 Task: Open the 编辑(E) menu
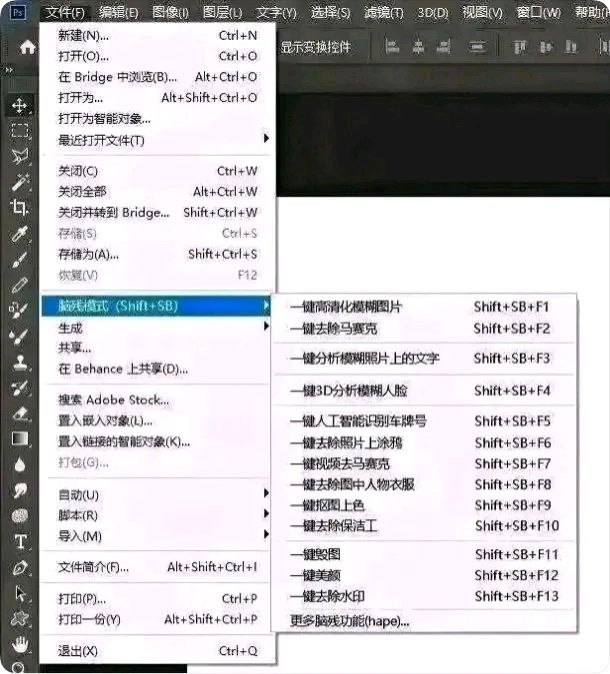point(118,12)
